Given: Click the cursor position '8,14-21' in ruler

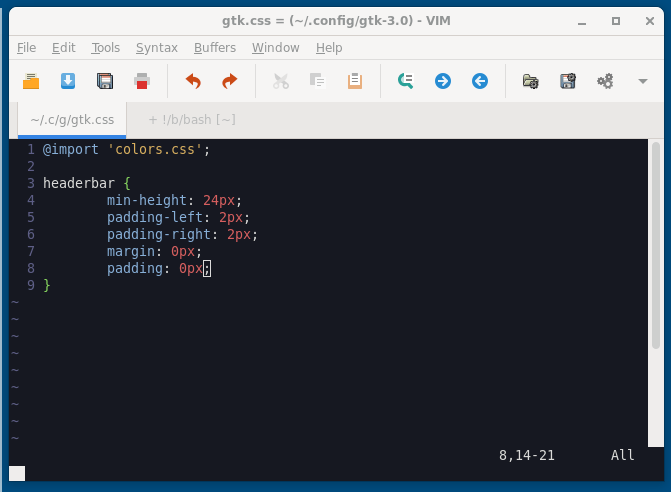Looking at the screenshot, I should click(526, 455).
